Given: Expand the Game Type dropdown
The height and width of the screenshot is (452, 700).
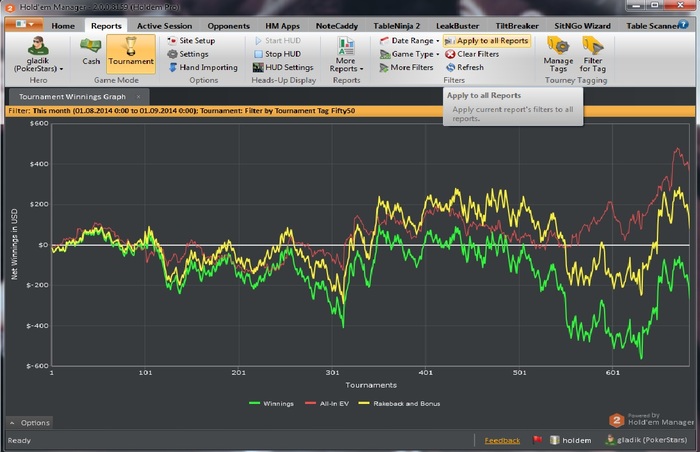Looking at the screenshot, I should [410, 54].
